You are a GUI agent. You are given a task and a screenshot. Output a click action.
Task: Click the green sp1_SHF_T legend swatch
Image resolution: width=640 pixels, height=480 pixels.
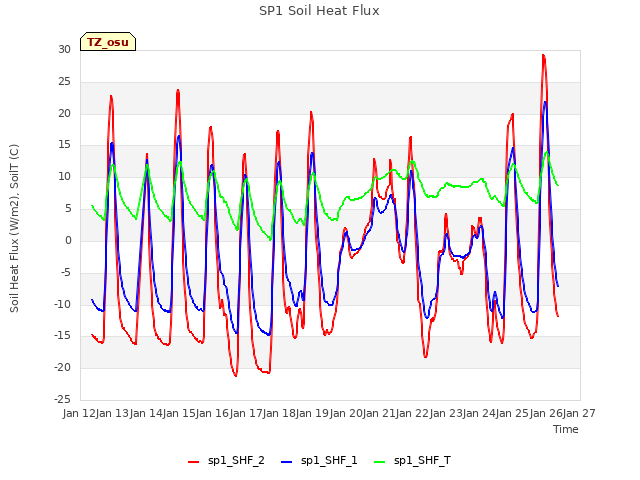pyautogui.click(x=380, y=462)
